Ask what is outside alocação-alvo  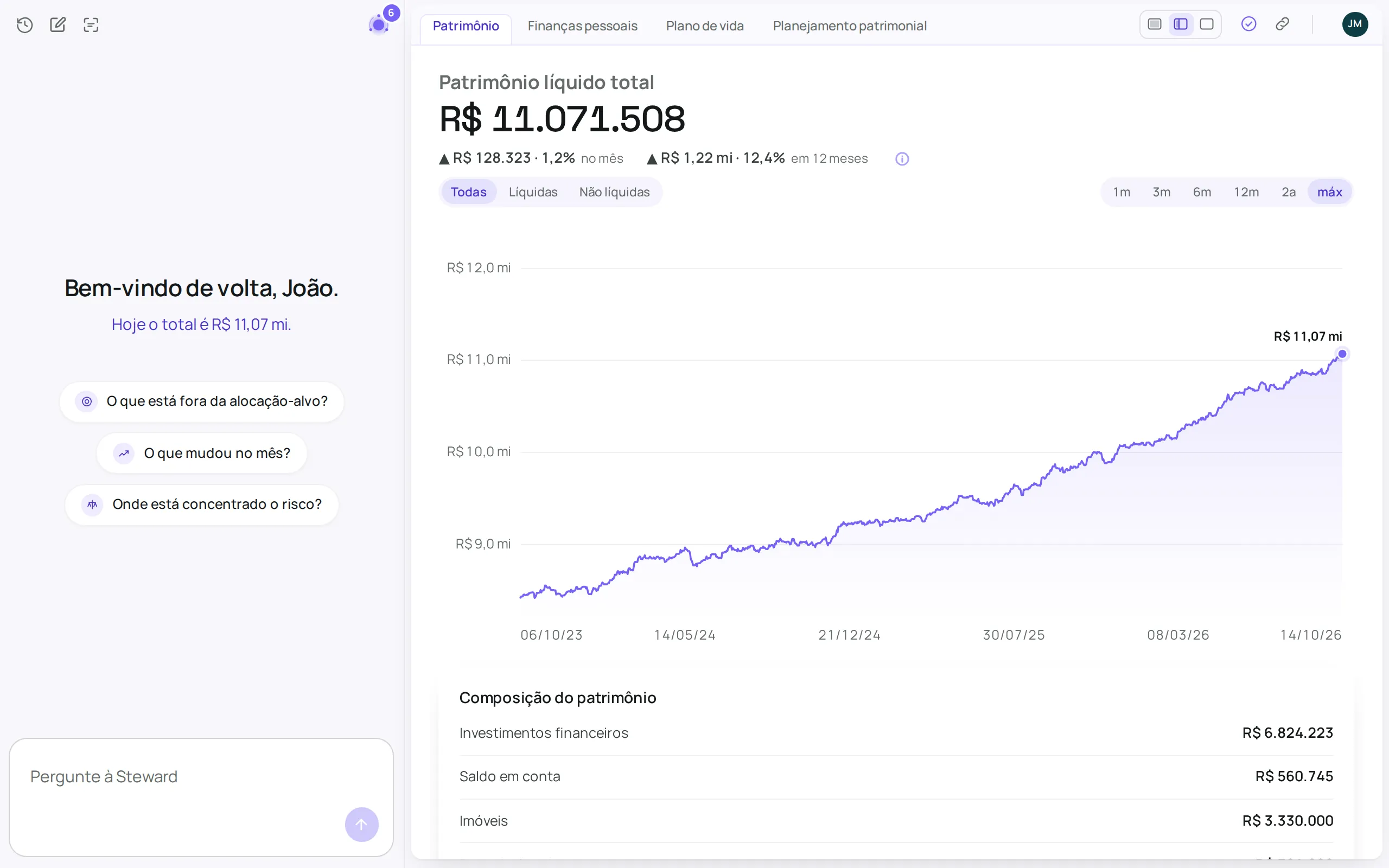pyautogui.click(x=201, y=401)
